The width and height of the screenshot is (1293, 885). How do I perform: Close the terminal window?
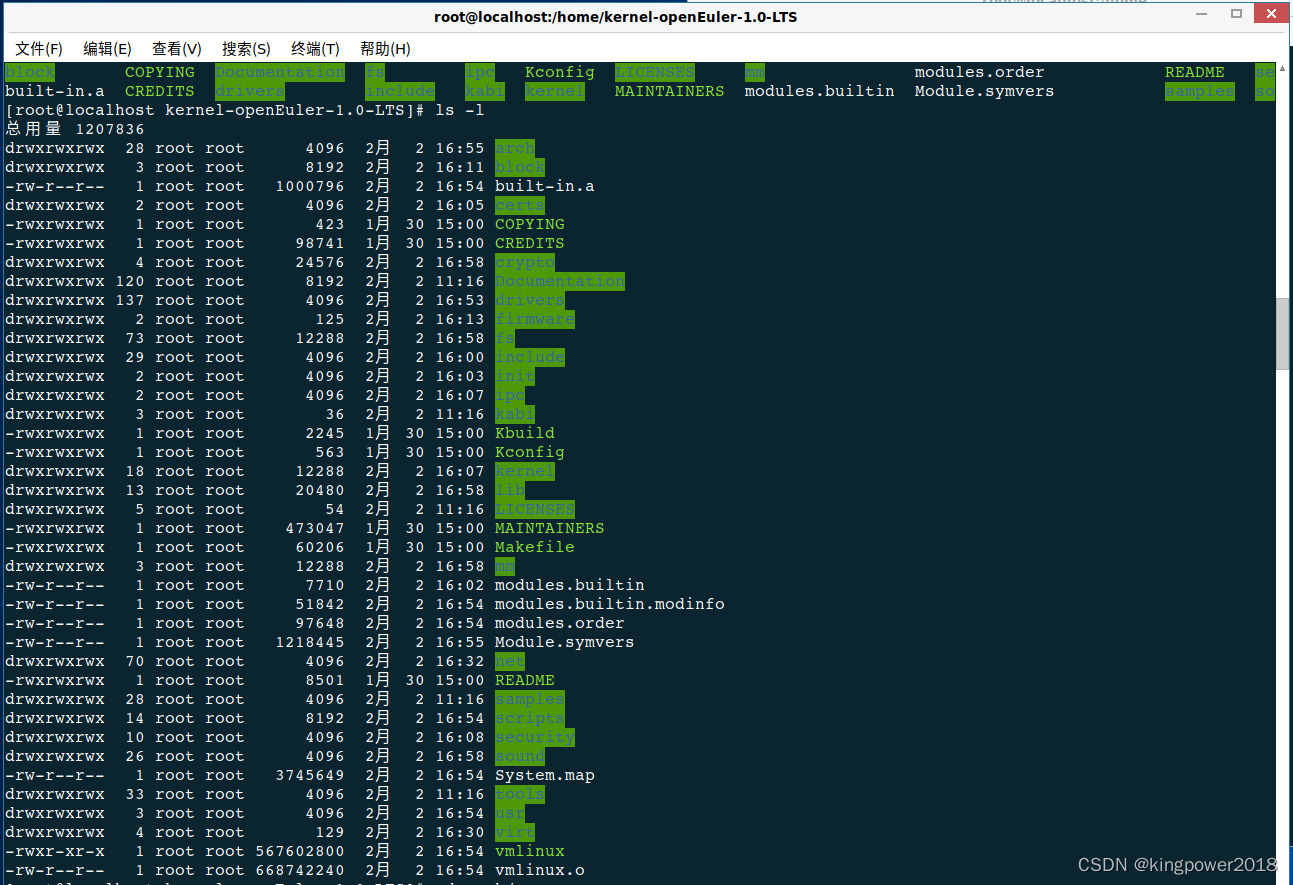pos(1269,14)
